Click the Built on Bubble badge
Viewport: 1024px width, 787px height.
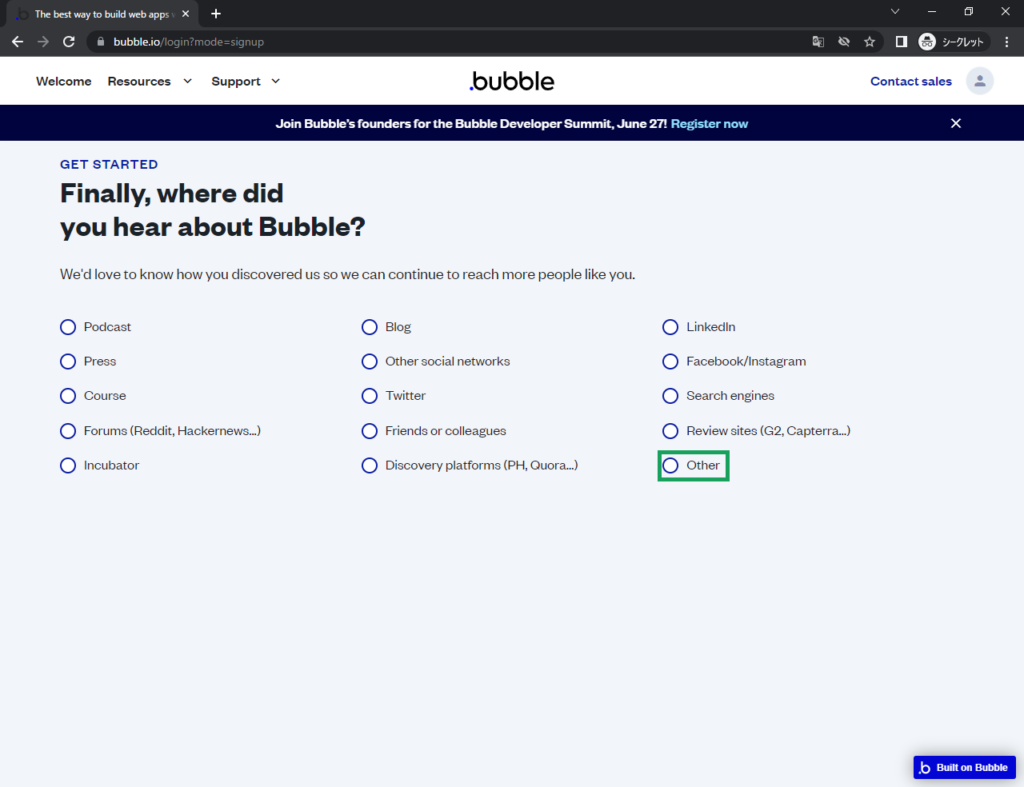point(964,767)
